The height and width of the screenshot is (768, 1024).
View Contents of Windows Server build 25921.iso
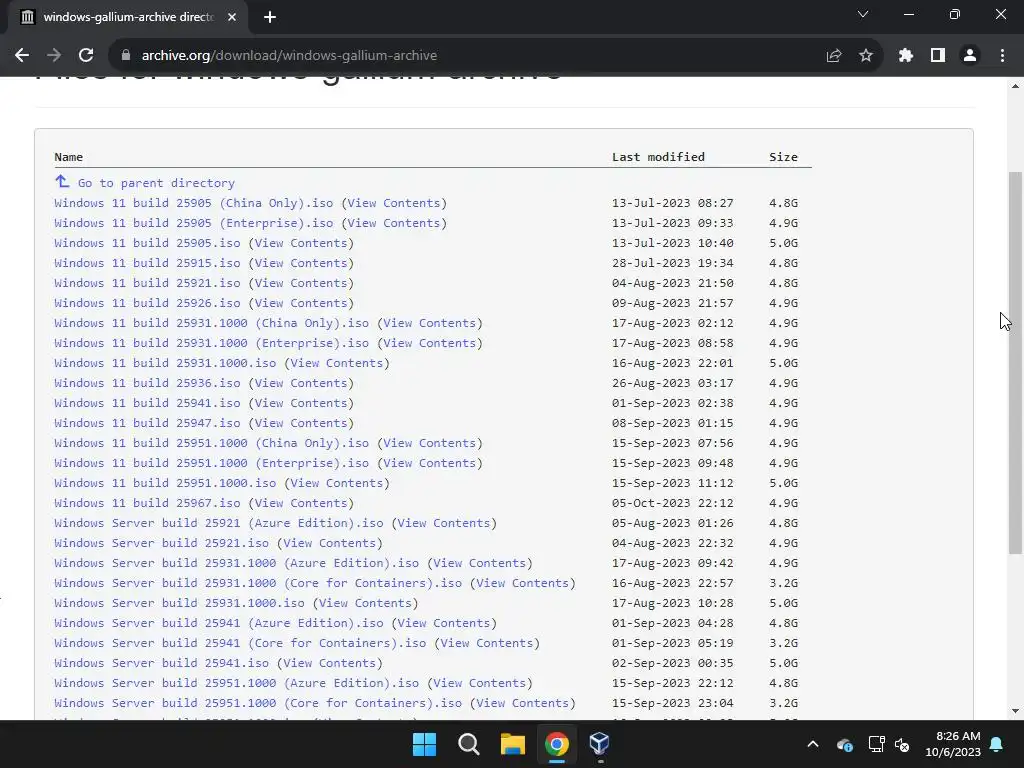[x=330, y=543]
